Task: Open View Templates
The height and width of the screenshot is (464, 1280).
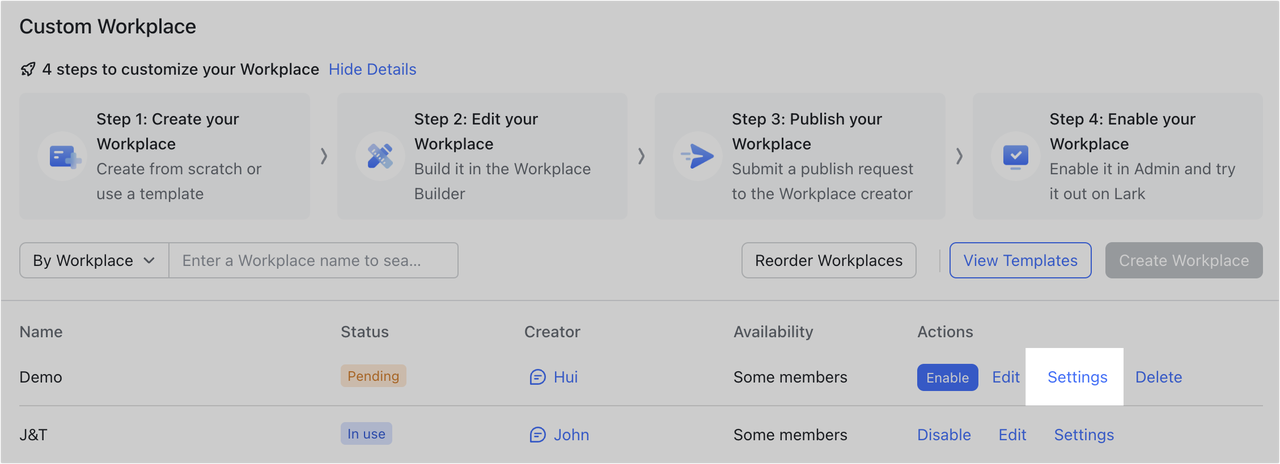Action: click(1020, 260)
